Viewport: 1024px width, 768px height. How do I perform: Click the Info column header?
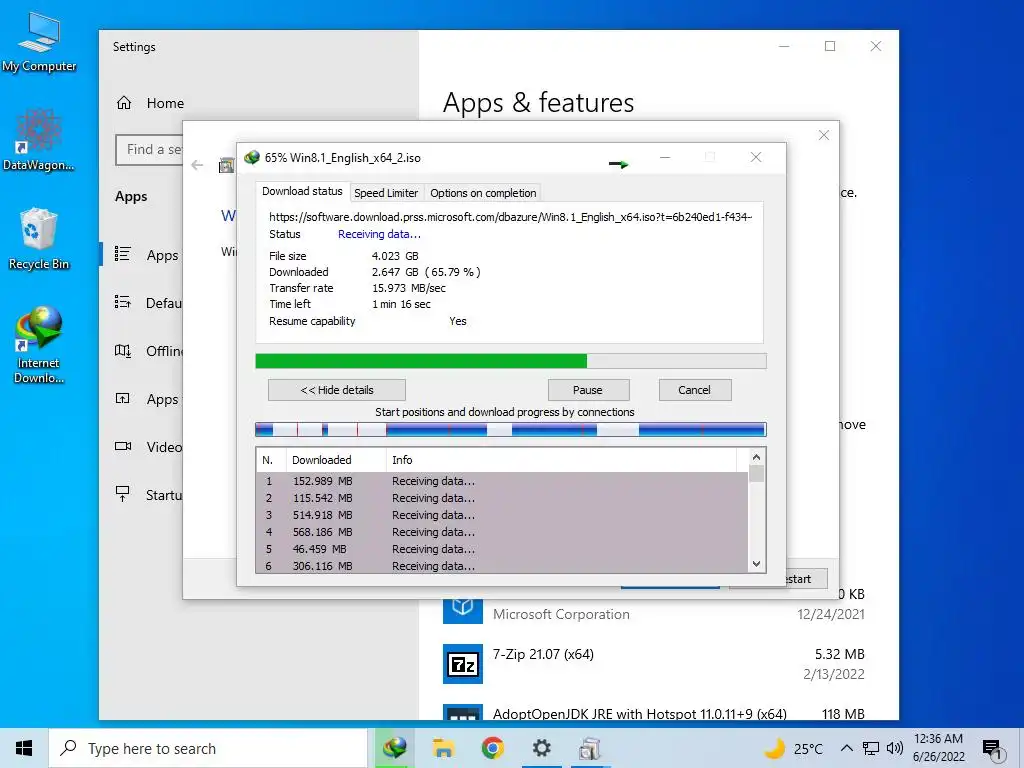[x=561, y=460]
